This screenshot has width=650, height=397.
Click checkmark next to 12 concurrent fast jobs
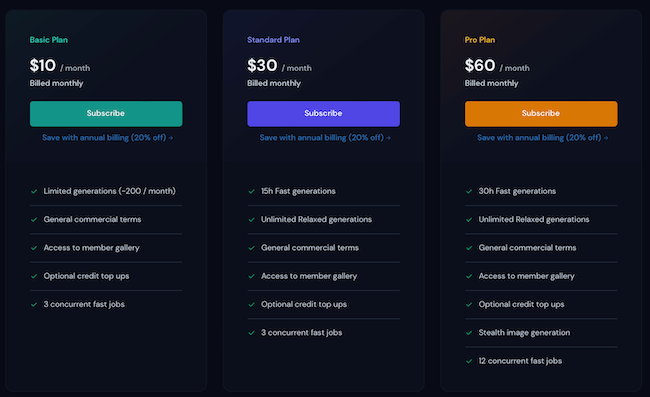point(469,361)
